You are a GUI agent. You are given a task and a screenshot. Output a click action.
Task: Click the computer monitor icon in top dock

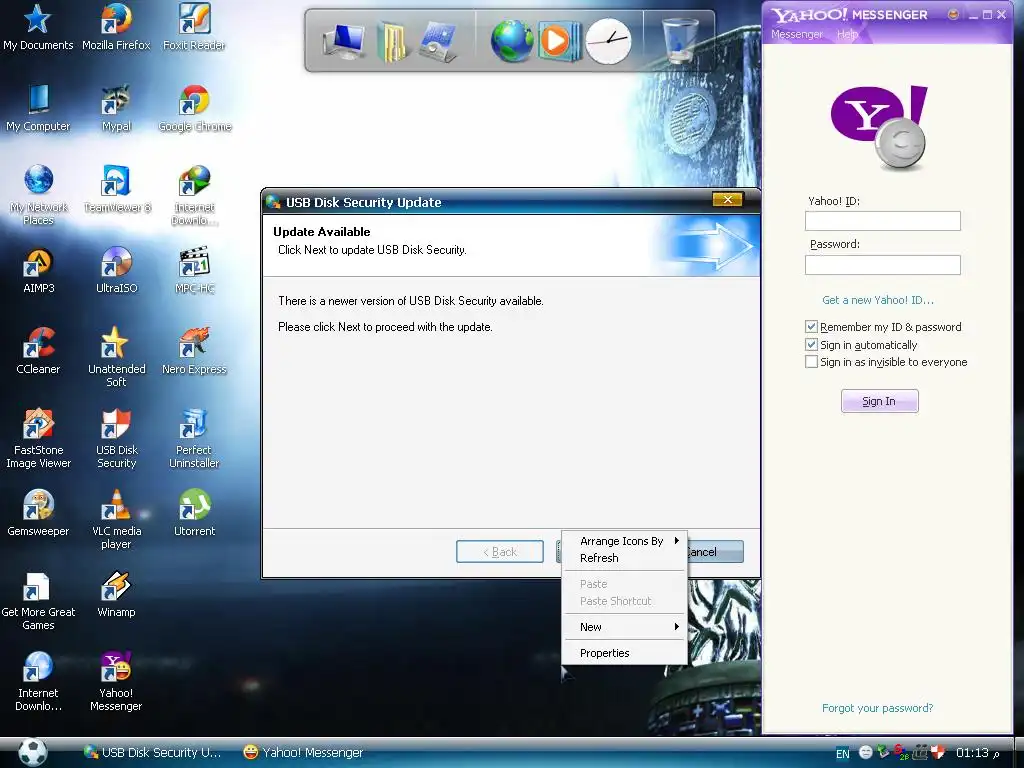(344, 40)
